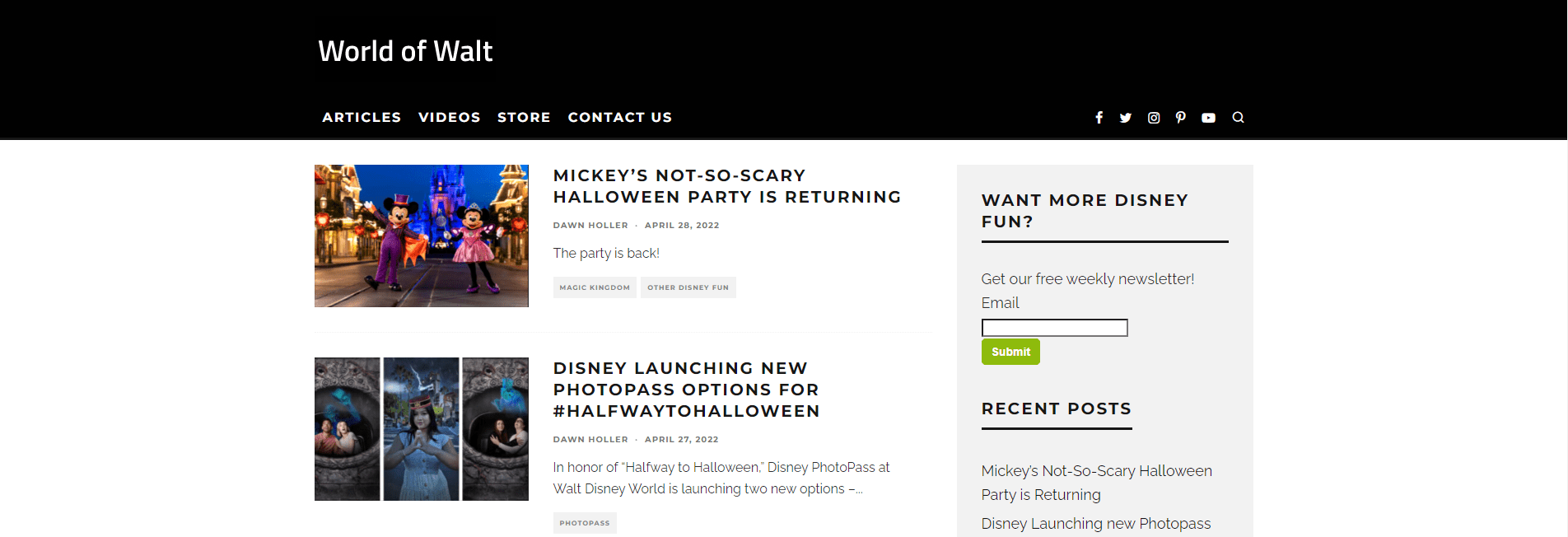Click the Photopass category tag
The width and height of the screenshot is (1568, 537).
pyautogui.click(x=584, y=523)
